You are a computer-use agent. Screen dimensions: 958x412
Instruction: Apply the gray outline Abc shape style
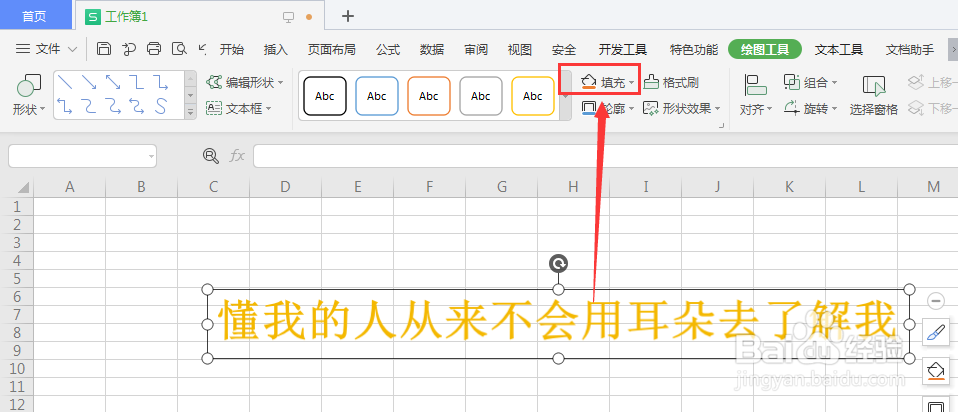coord(481,96)
